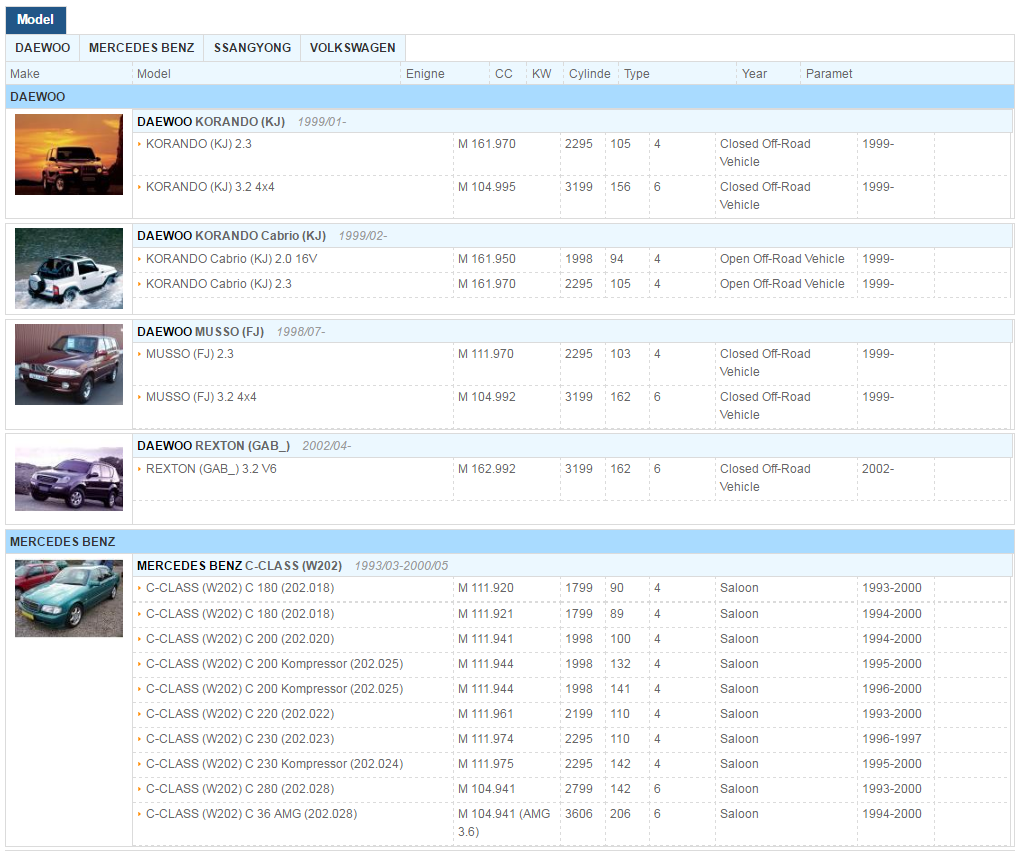
Task: Click the Make column header
Action: 25,74
